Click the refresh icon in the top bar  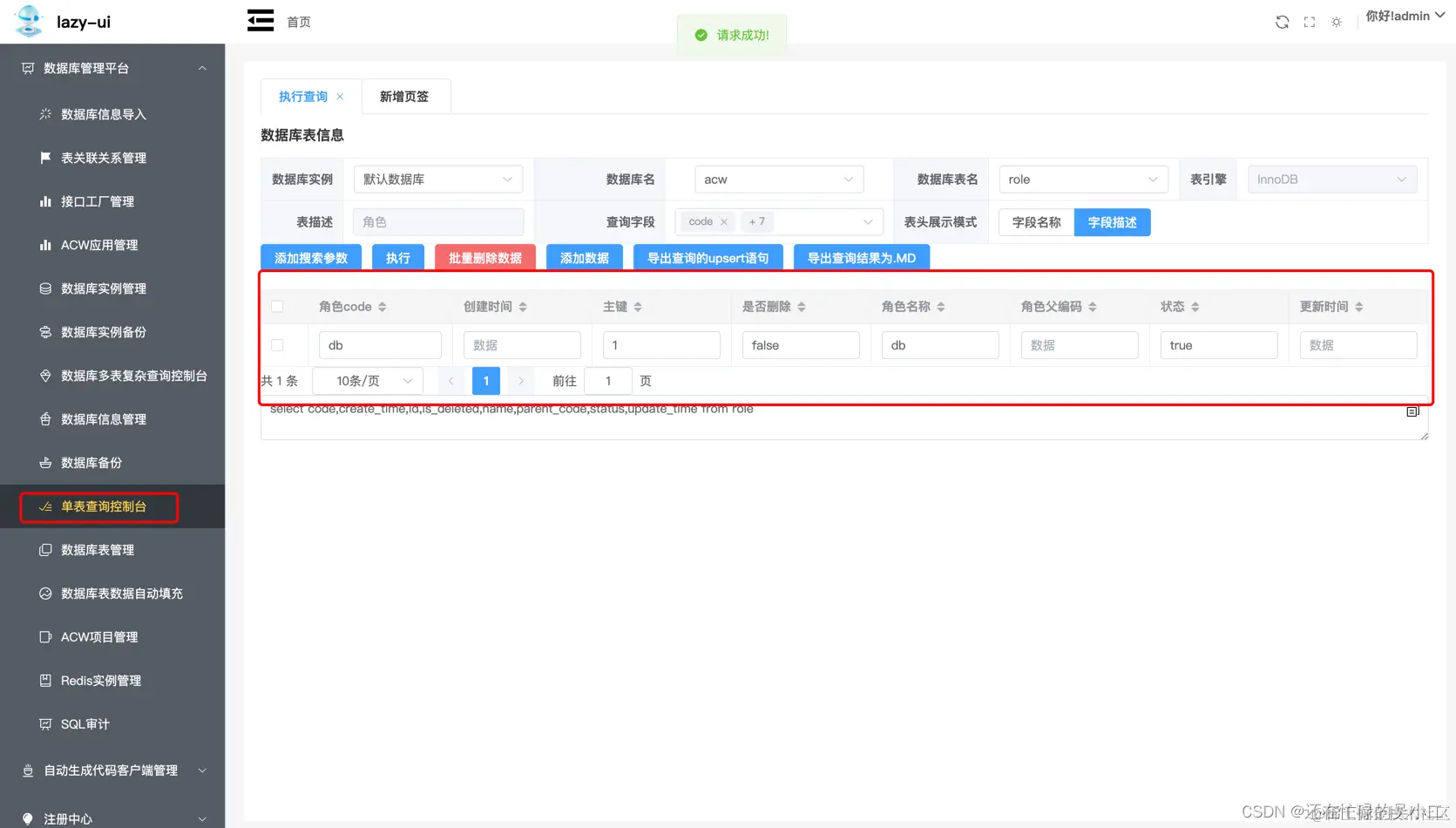(1282, 21)
